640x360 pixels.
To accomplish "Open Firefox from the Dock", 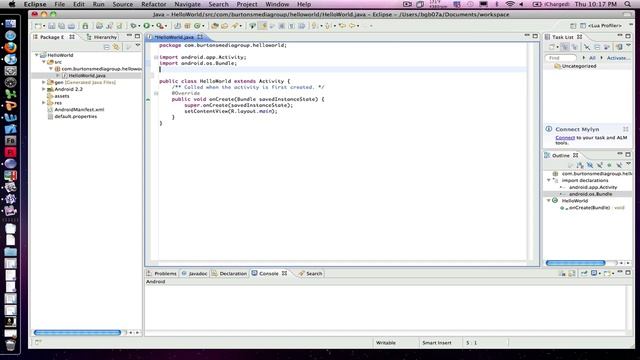I will pyautogui.click(x=10, y=47).
